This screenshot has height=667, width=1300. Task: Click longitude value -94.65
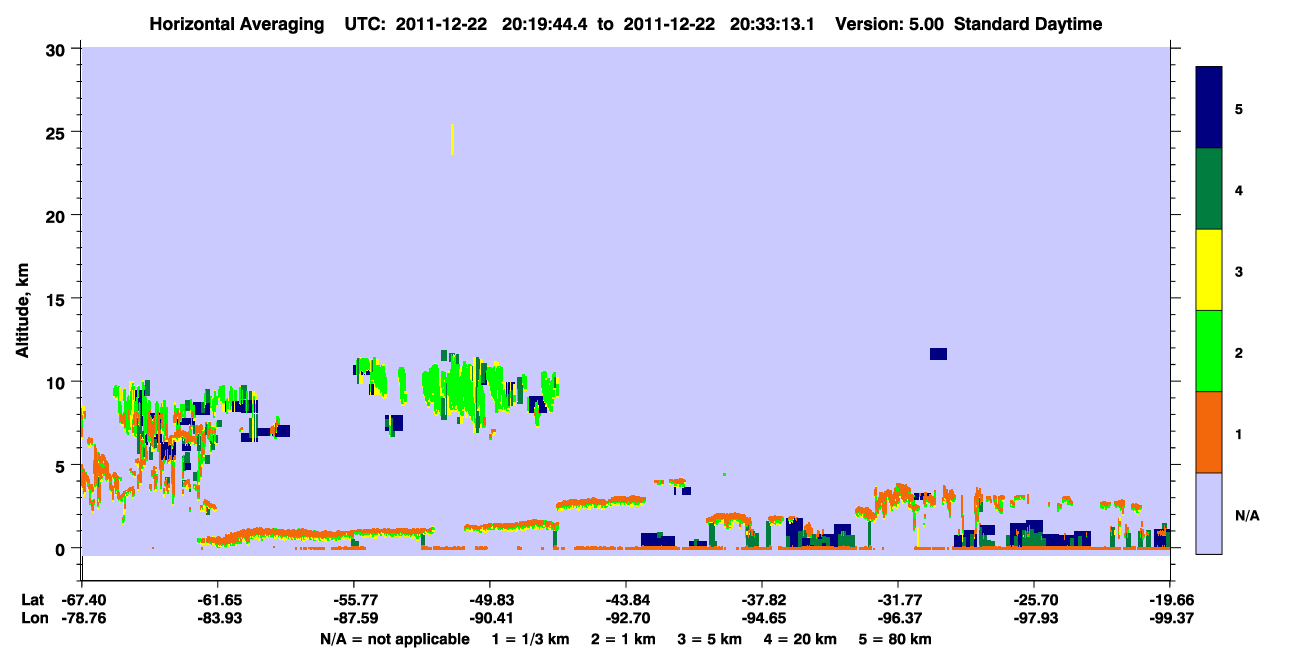(x=762, y=618)
